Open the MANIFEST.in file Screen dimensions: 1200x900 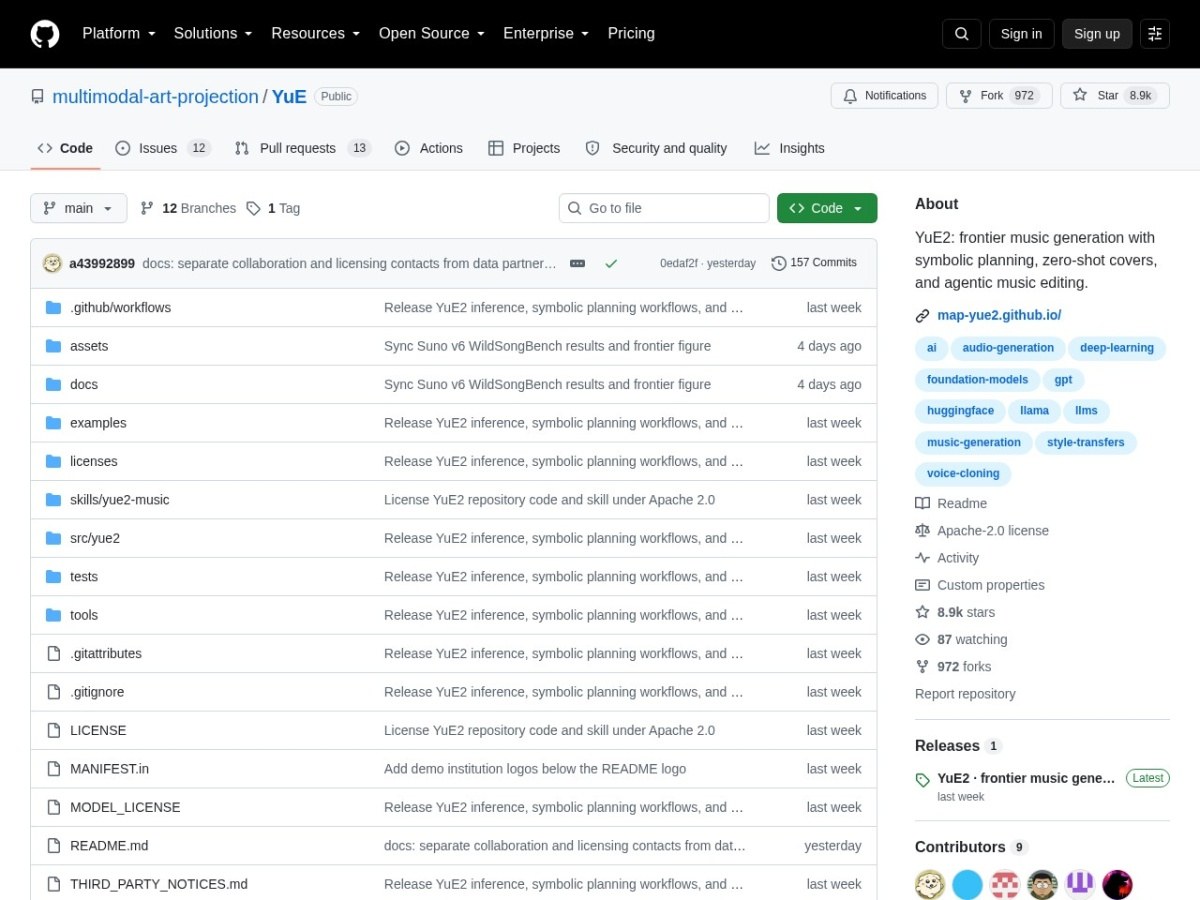(x=109, y=769)
